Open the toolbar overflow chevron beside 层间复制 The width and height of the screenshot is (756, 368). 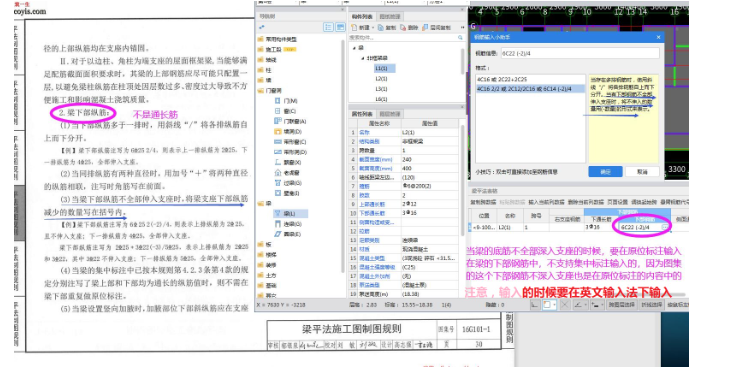[x=462, y=27]
